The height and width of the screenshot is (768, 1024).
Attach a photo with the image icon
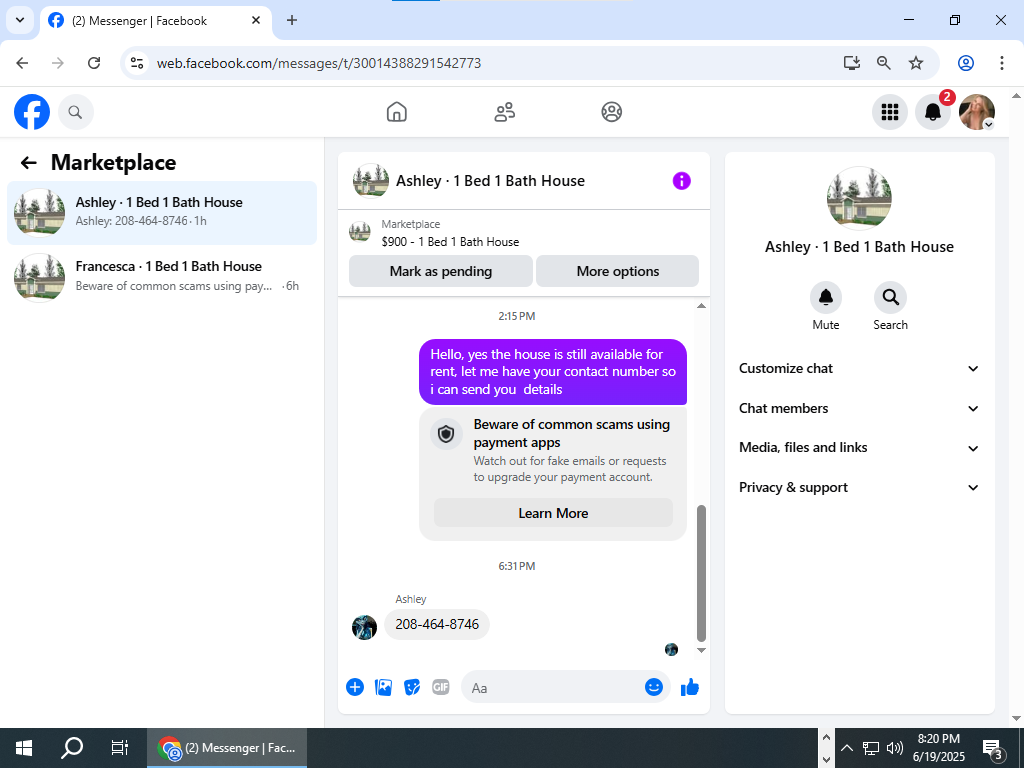click(383, 687)
